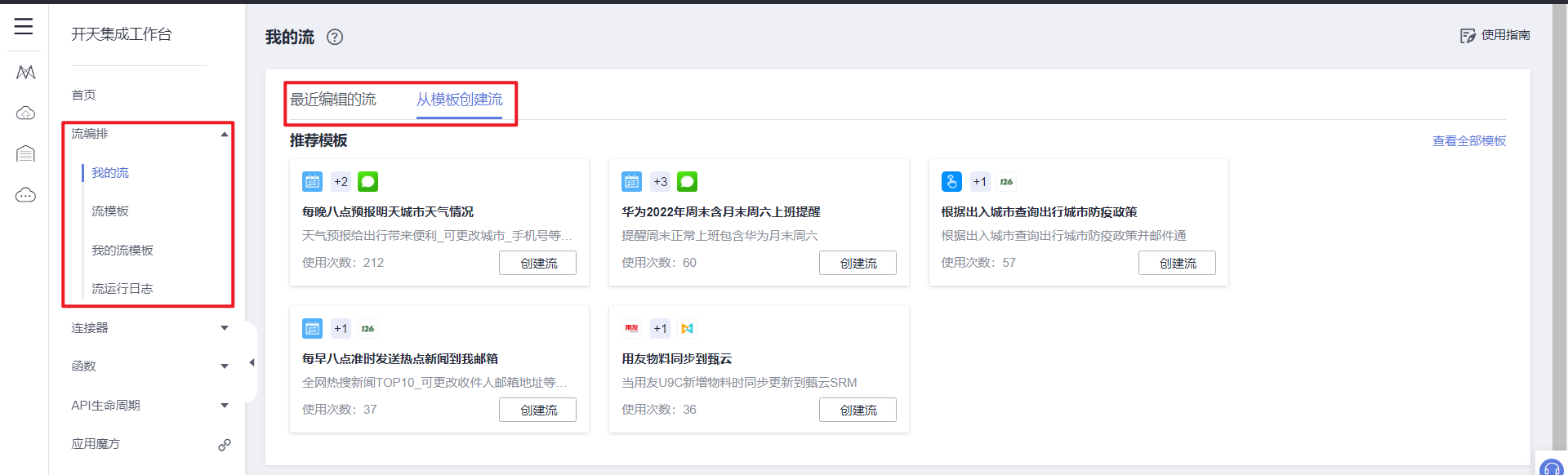Click the 甄云 logo icon on 用友物料 card
Screen dimensions: 1568x475
687,328
